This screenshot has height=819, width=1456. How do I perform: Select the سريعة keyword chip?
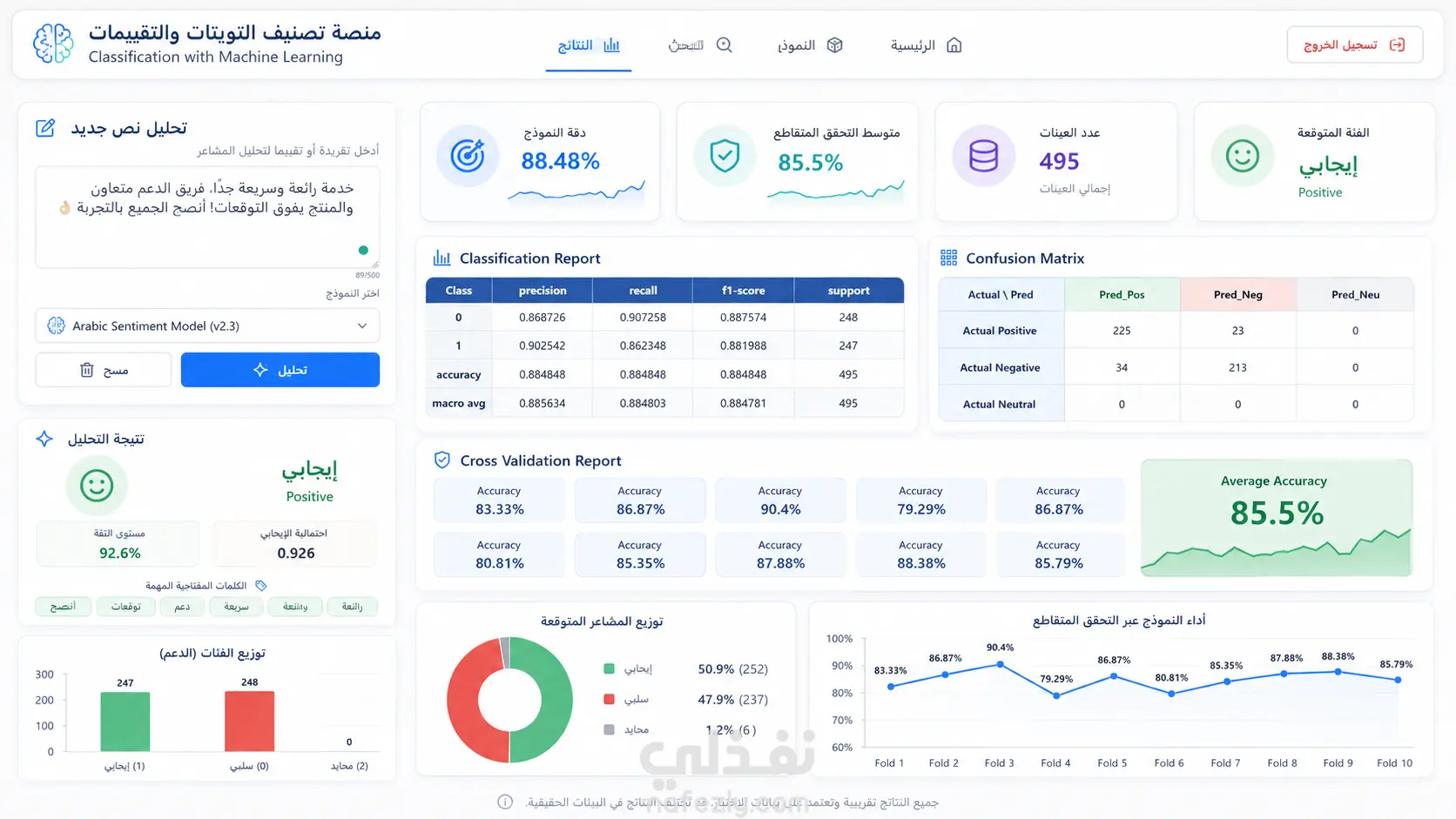tap(236, 607)
